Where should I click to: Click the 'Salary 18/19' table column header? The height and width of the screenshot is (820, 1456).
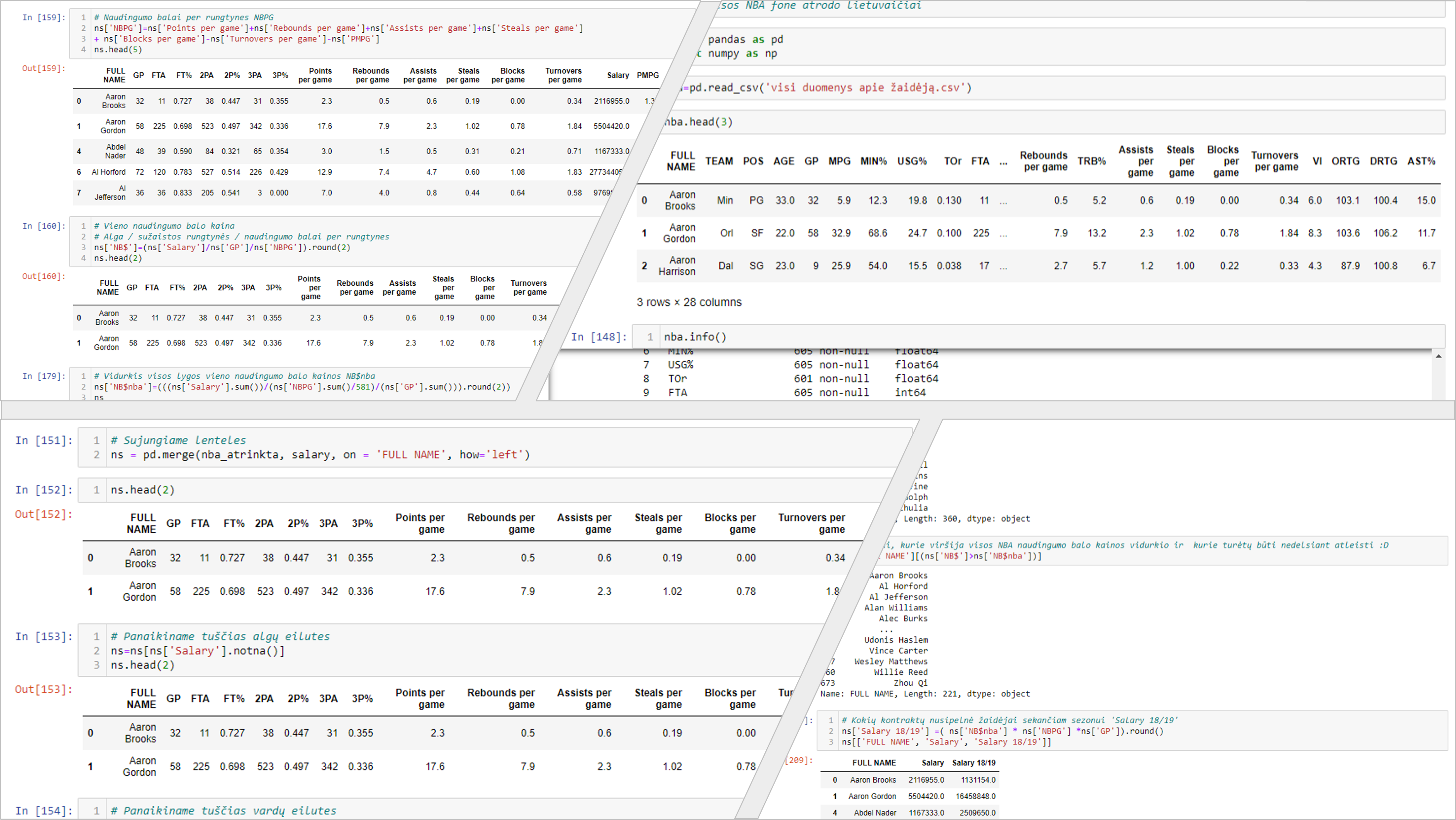(x=974, y=763)
